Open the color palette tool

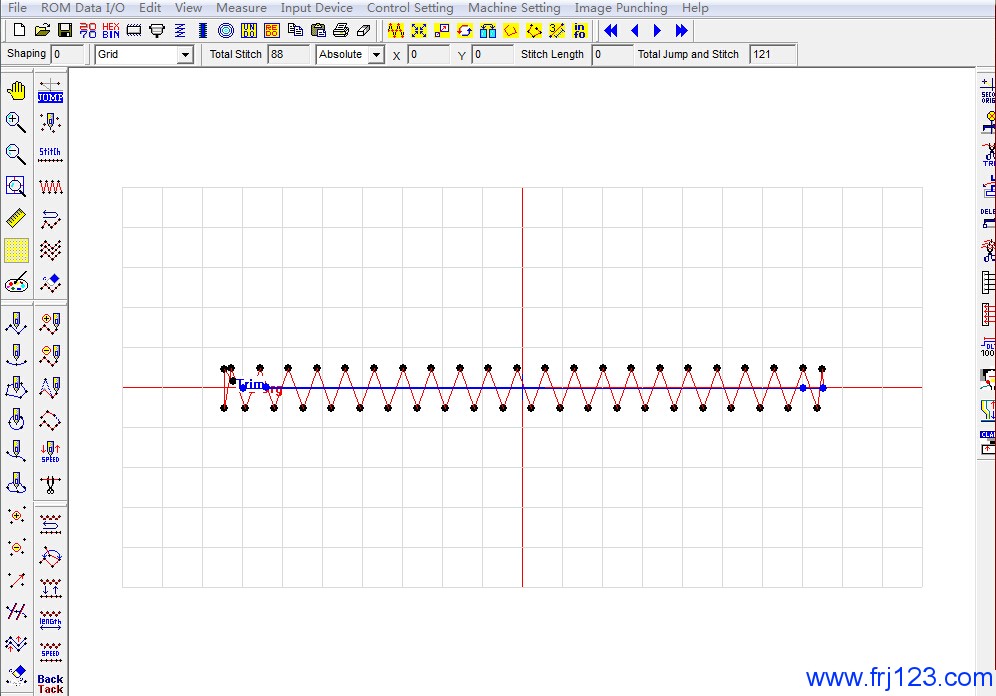click(x=16, y=283)
